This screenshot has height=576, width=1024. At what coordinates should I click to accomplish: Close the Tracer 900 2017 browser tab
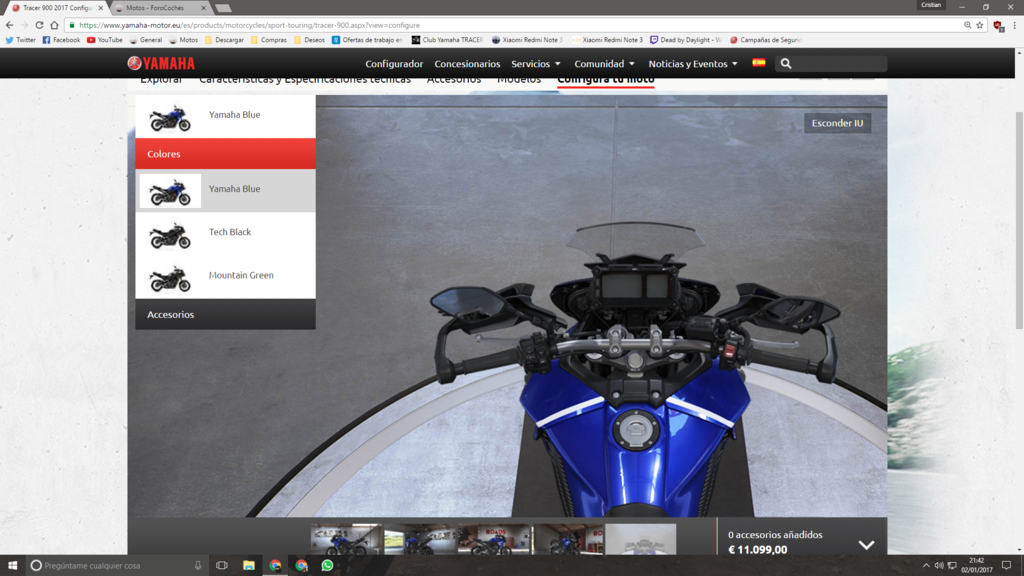[x=101, y=8]
